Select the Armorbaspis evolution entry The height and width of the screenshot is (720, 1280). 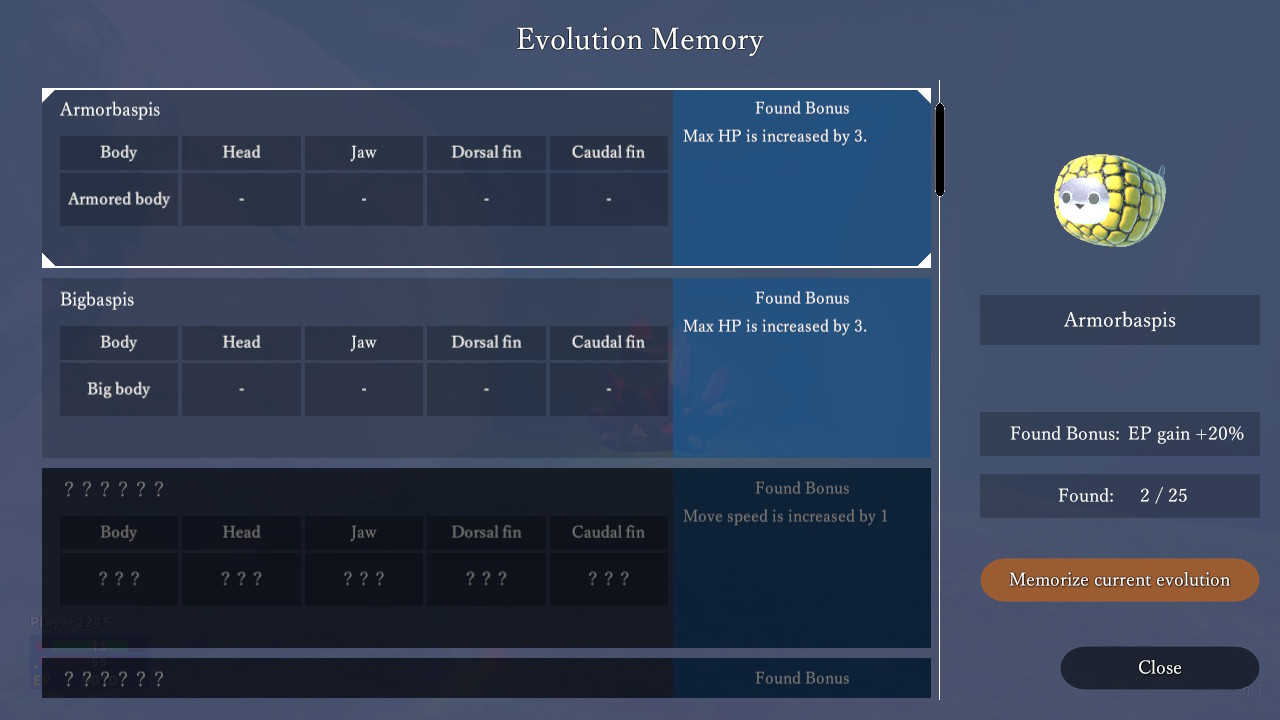coord(109,109)
